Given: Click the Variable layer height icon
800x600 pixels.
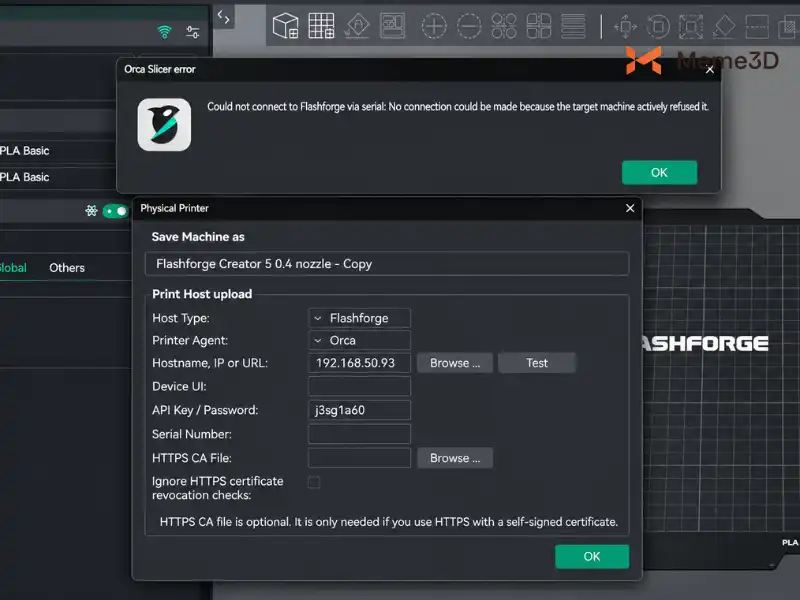Looking at the screenshot, I should (573, 26).
